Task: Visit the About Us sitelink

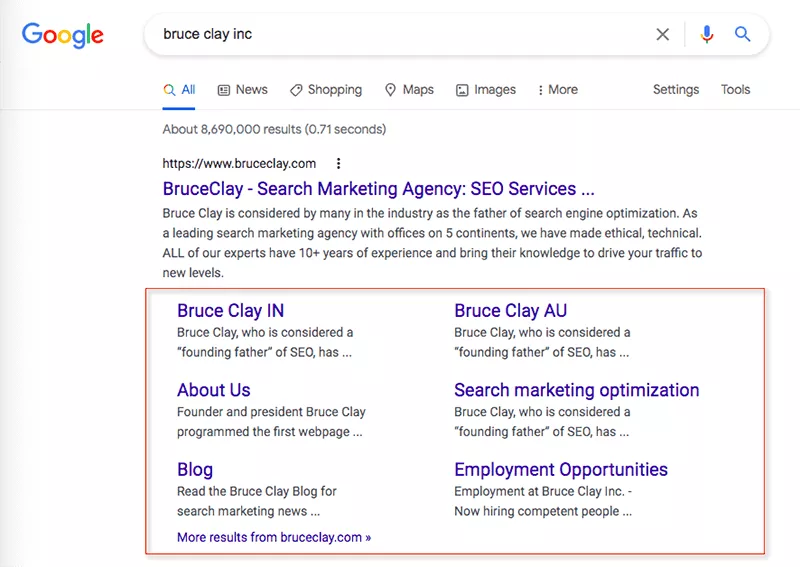Action: 213,390
